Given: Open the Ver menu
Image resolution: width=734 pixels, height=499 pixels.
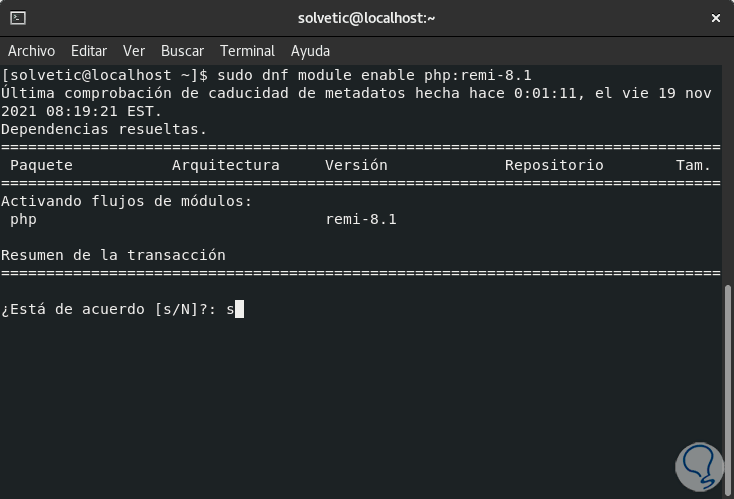Looking at the screenshot, I should (x=134, y=51).
